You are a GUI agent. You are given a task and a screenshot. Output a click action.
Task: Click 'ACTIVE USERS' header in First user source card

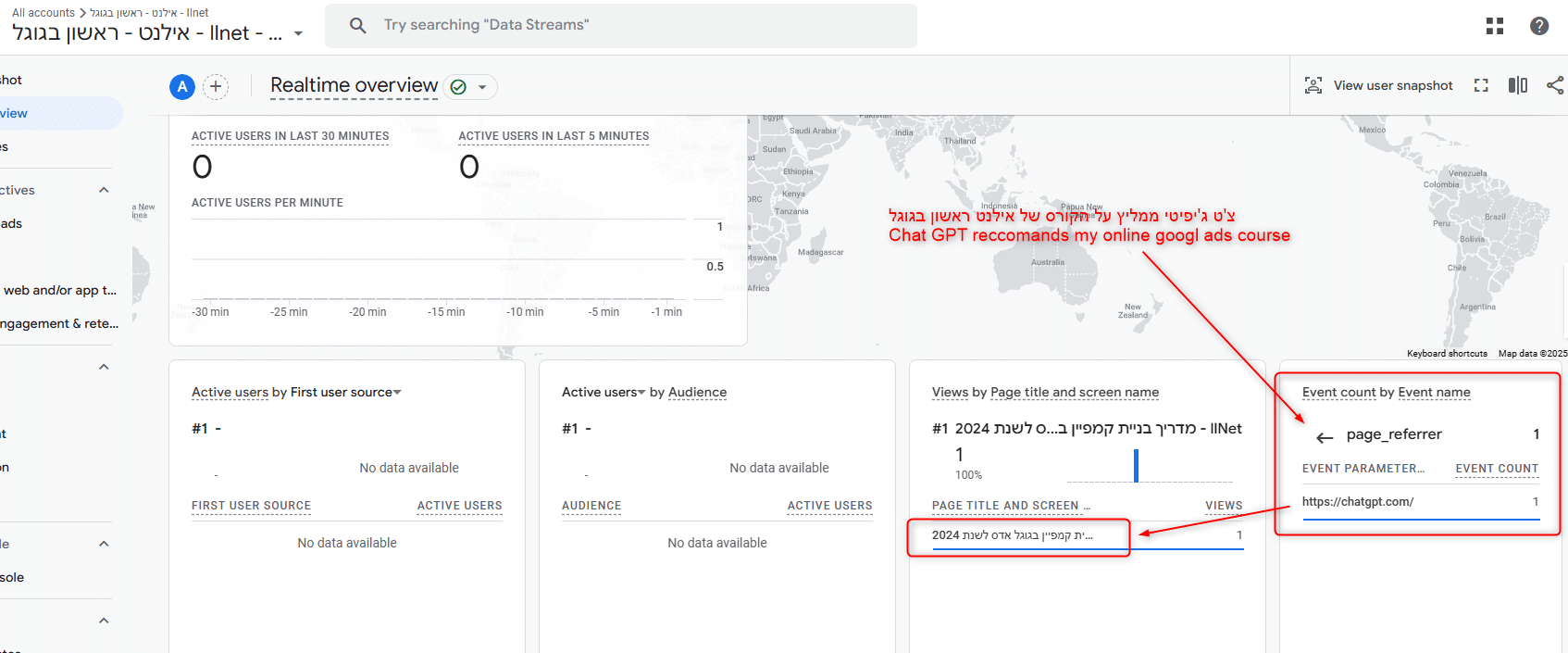coord(459,506)
